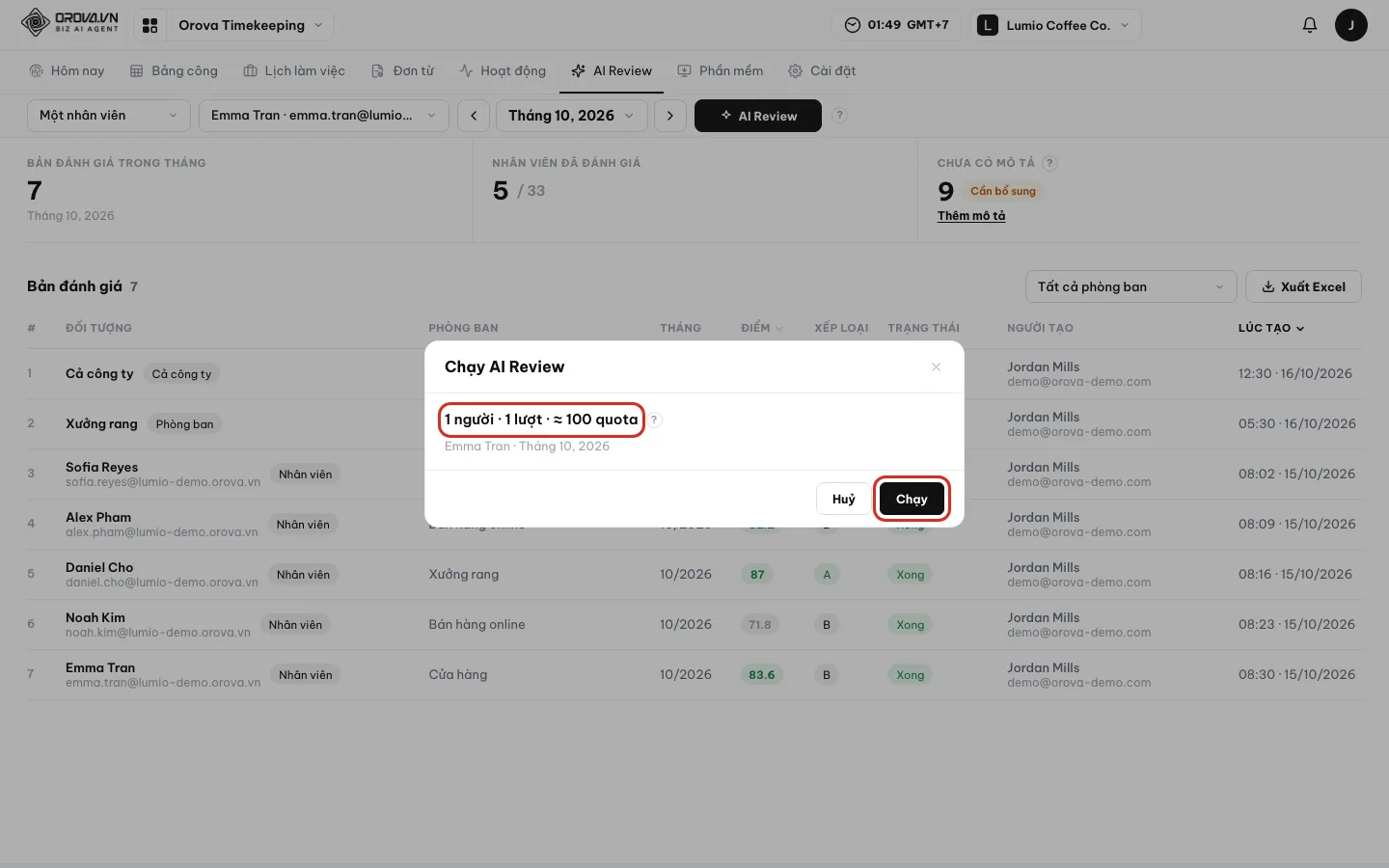Image resolution: width=1389 pixels, height=868 pixels.
Task: Open the Tháng 10, 2026 month picker
Action: pyautogui.click(x=571, y=116)
